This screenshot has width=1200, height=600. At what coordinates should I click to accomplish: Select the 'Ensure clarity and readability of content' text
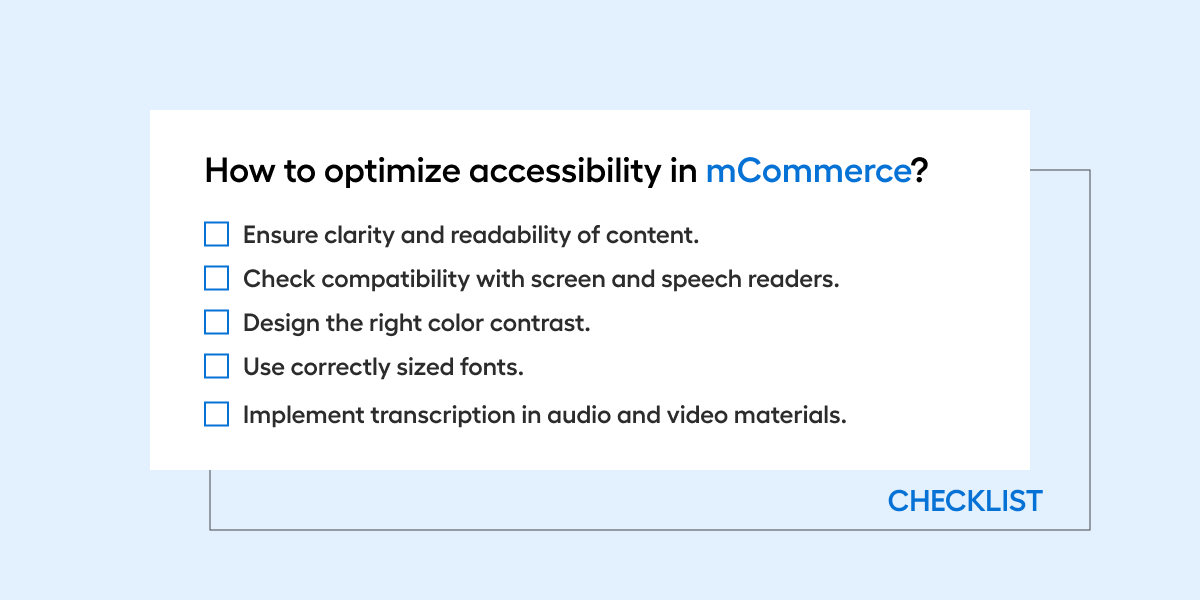coord(471,235)
